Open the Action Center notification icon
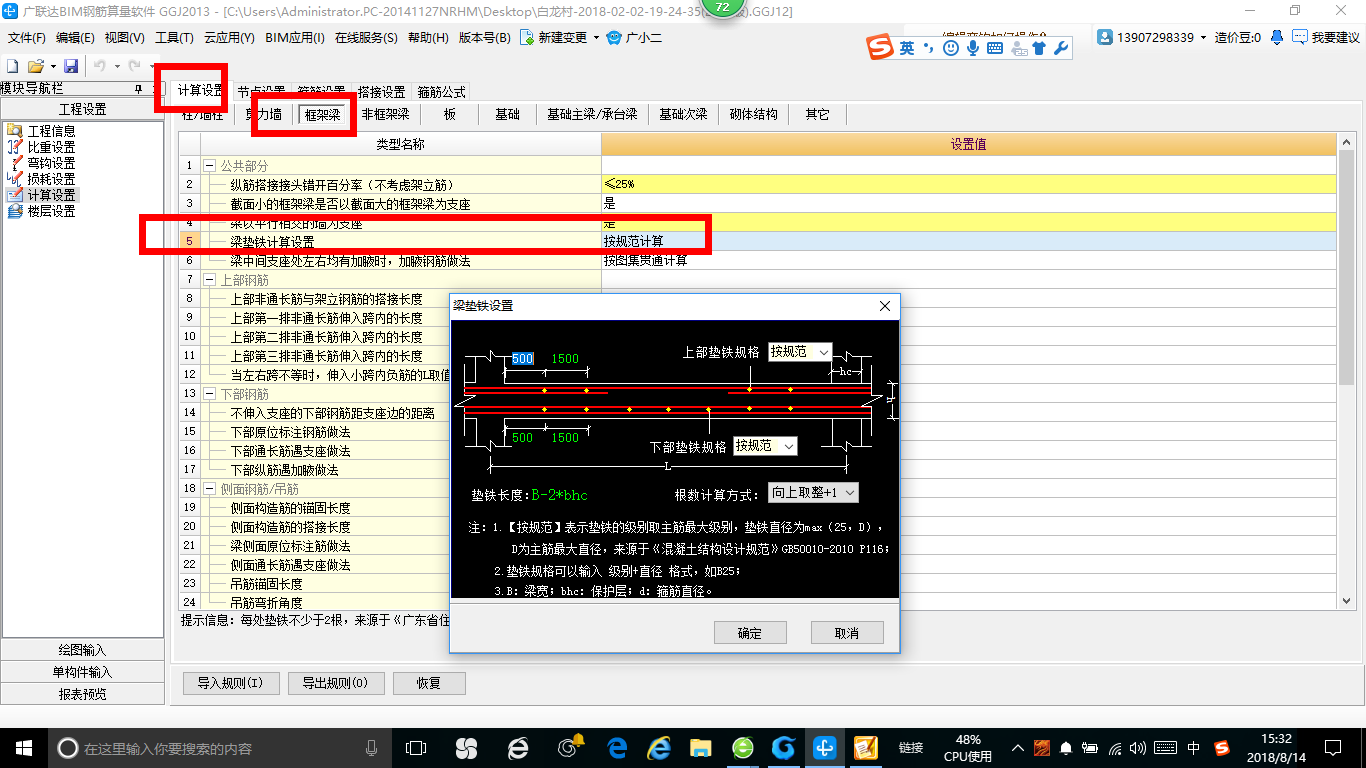The height and width of the screenshot is (768, 1366). coord(1331,747)
